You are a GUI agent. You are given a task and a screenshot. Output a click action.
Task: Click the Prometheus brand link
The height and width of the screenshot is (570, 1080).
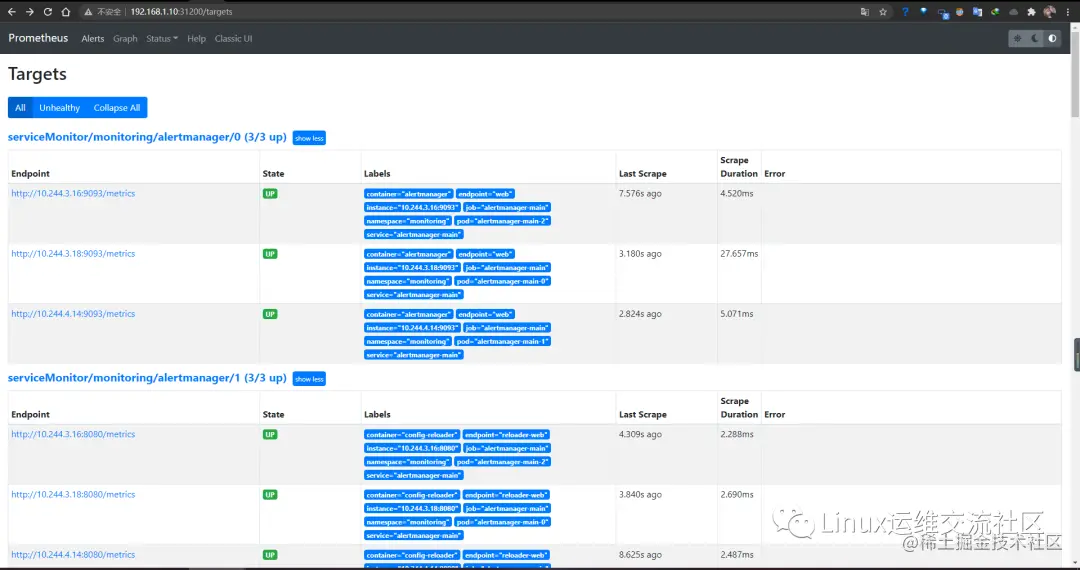click(x=39, y=38)
